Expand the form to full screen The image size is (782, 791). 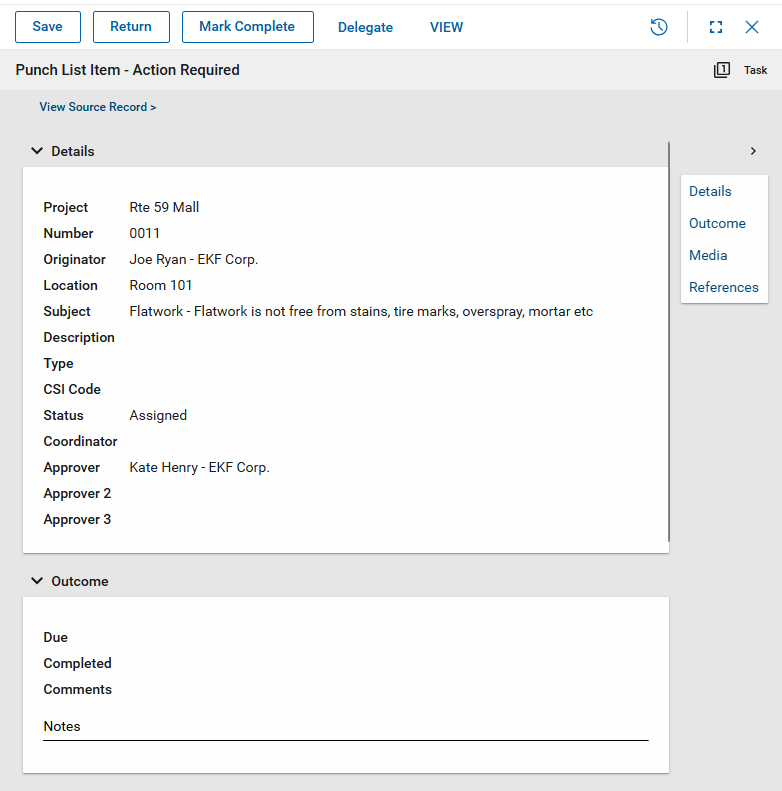tap(716, 27)
